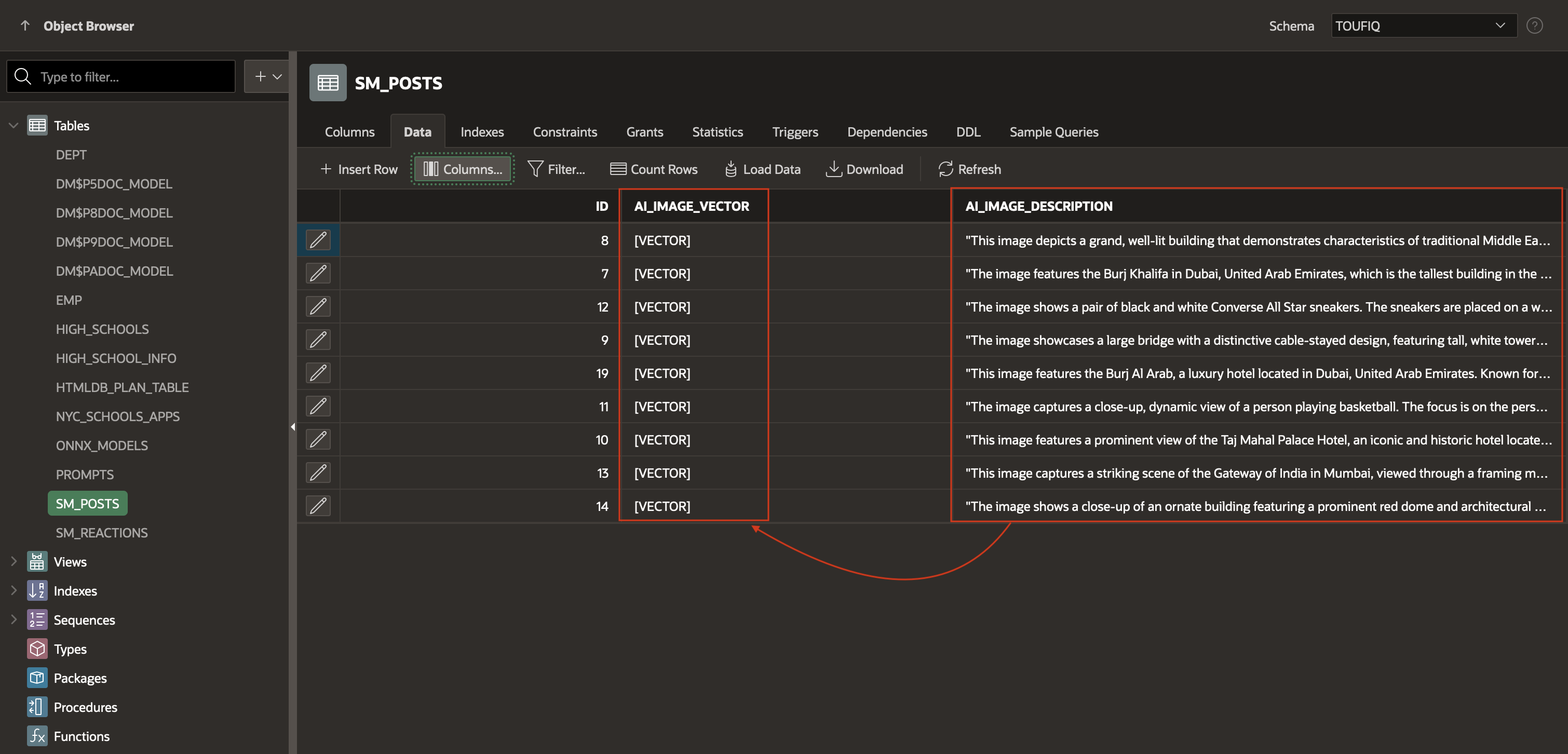Click the up arrow beside Object Browser
The image size is (1568, 754).
(x=25, y=25)
